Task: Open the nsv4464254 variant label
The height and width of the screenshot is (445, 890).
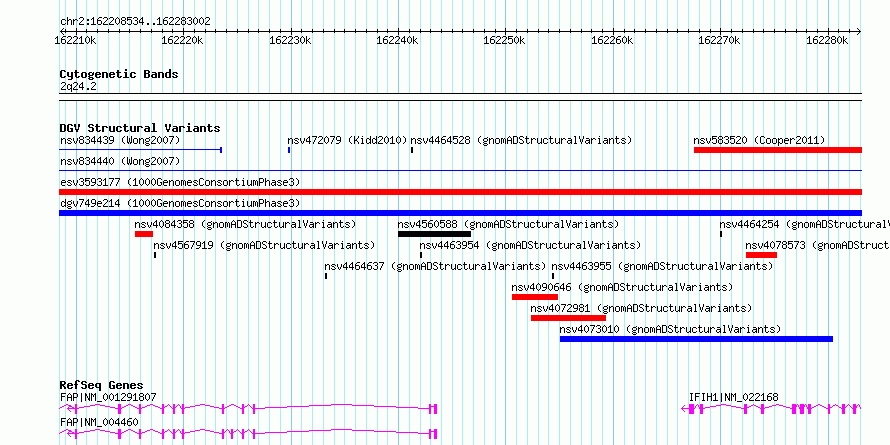Action: (804, 224)
